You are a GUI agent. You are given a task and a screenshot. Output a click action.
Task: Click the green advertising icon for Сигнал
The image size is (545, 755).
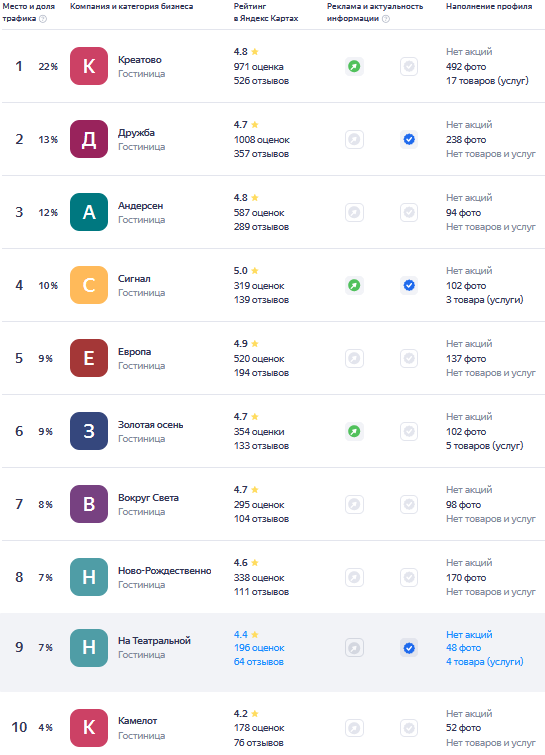click(354, 286)
